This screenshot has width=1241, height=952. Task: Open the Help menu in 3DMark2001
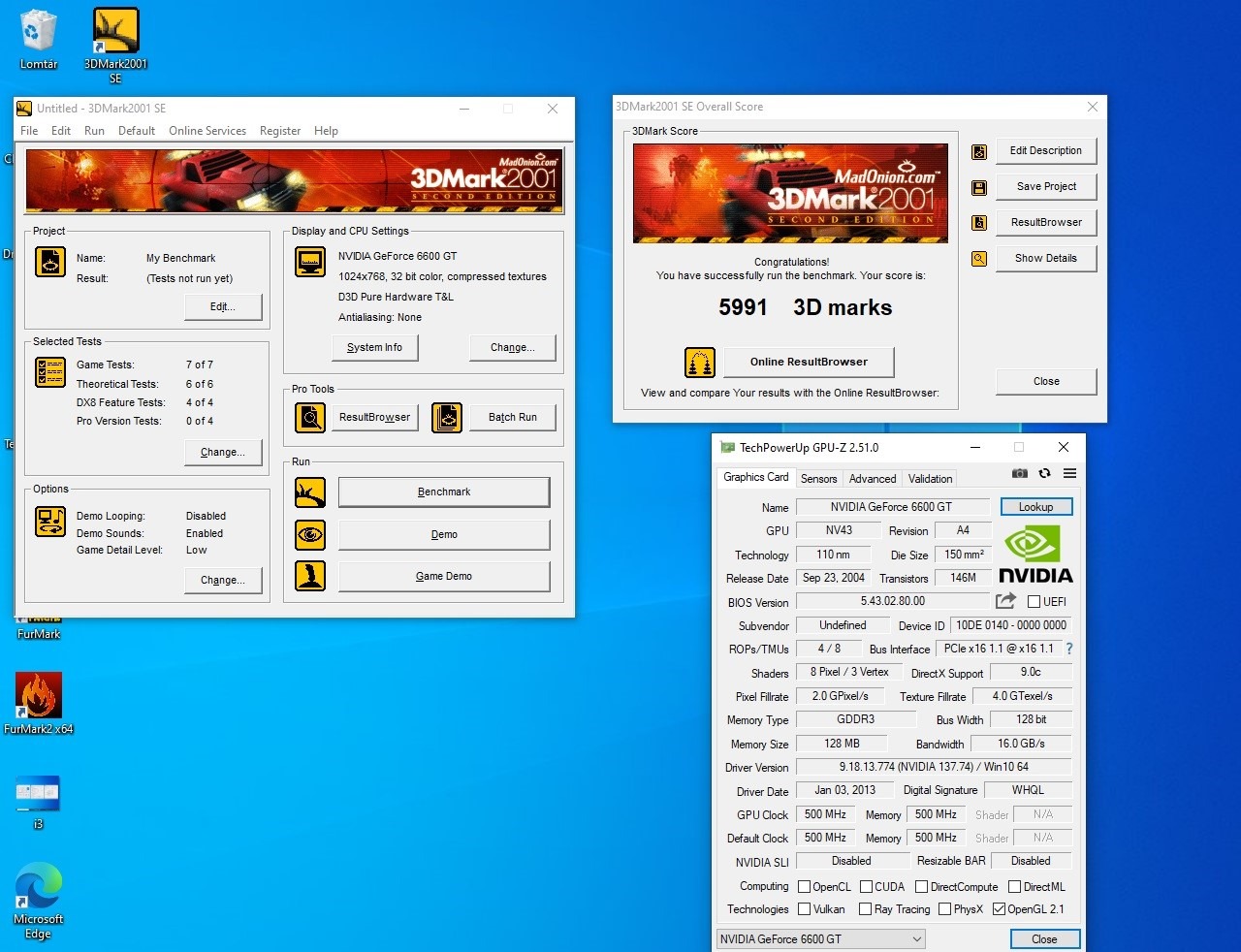pyautogui.click(x=326, y=131)
